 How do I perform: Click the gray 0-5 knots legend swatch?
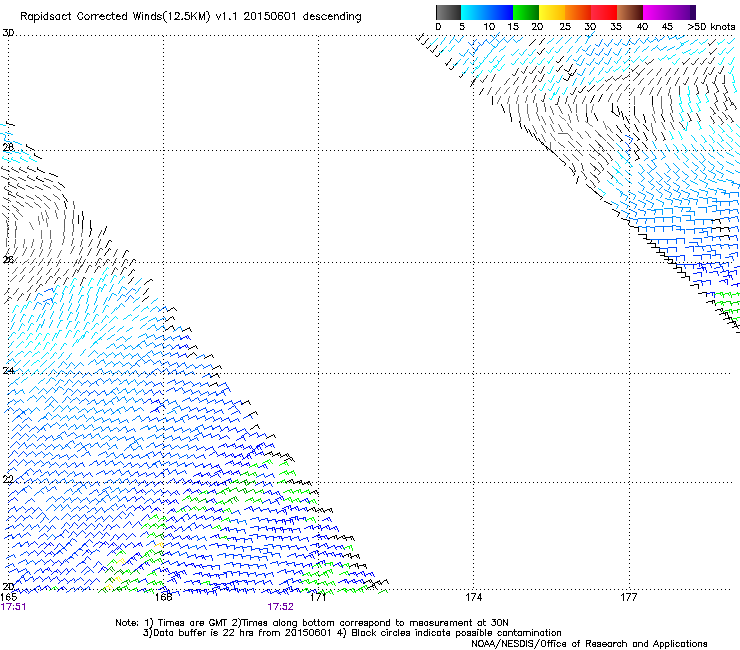point(448,12)
